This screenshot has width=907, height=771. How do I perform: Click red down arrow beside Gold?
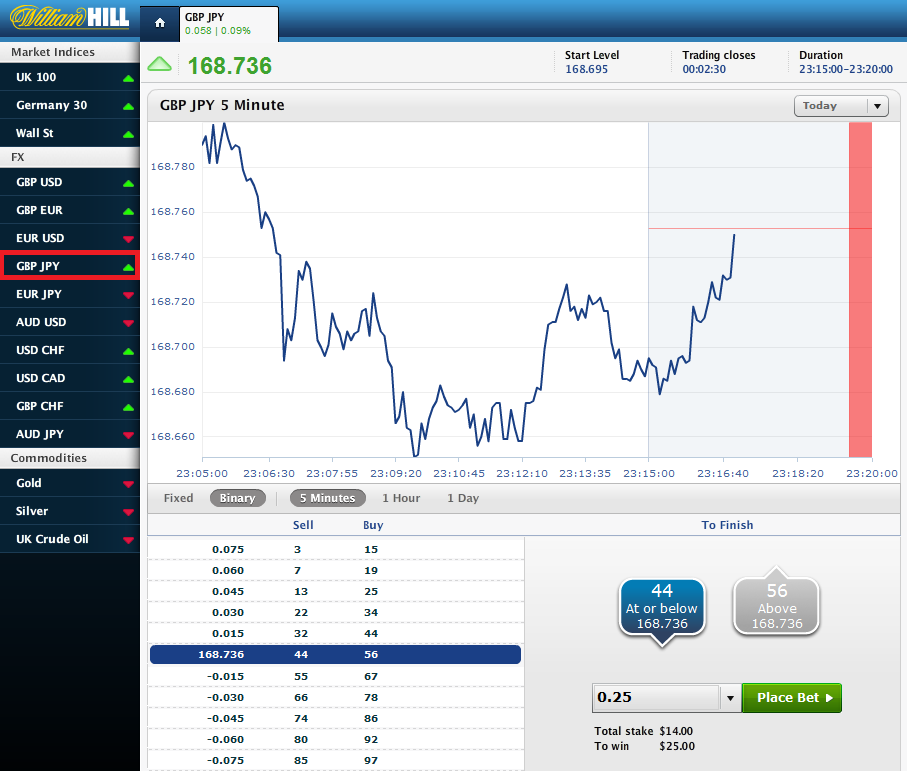tap(127, 484)
